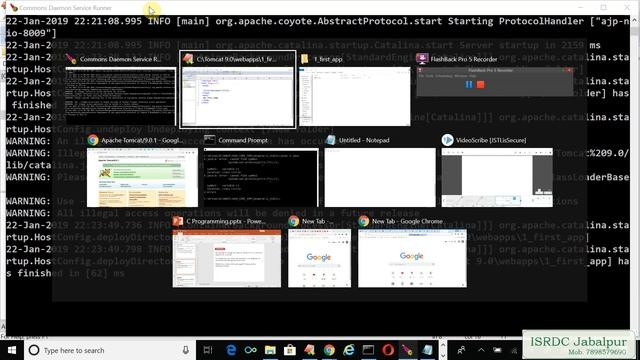Switch to the Commons Daemon Service Runner thumbnail

tap(120, 97)
